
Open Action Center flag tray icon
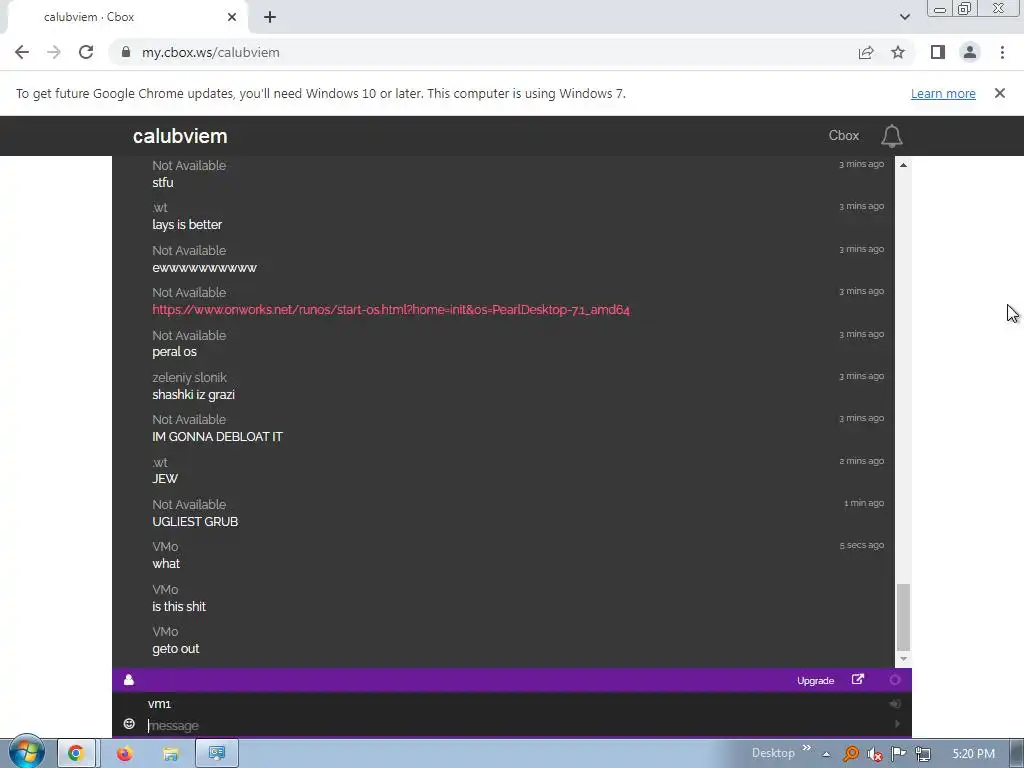899,754
